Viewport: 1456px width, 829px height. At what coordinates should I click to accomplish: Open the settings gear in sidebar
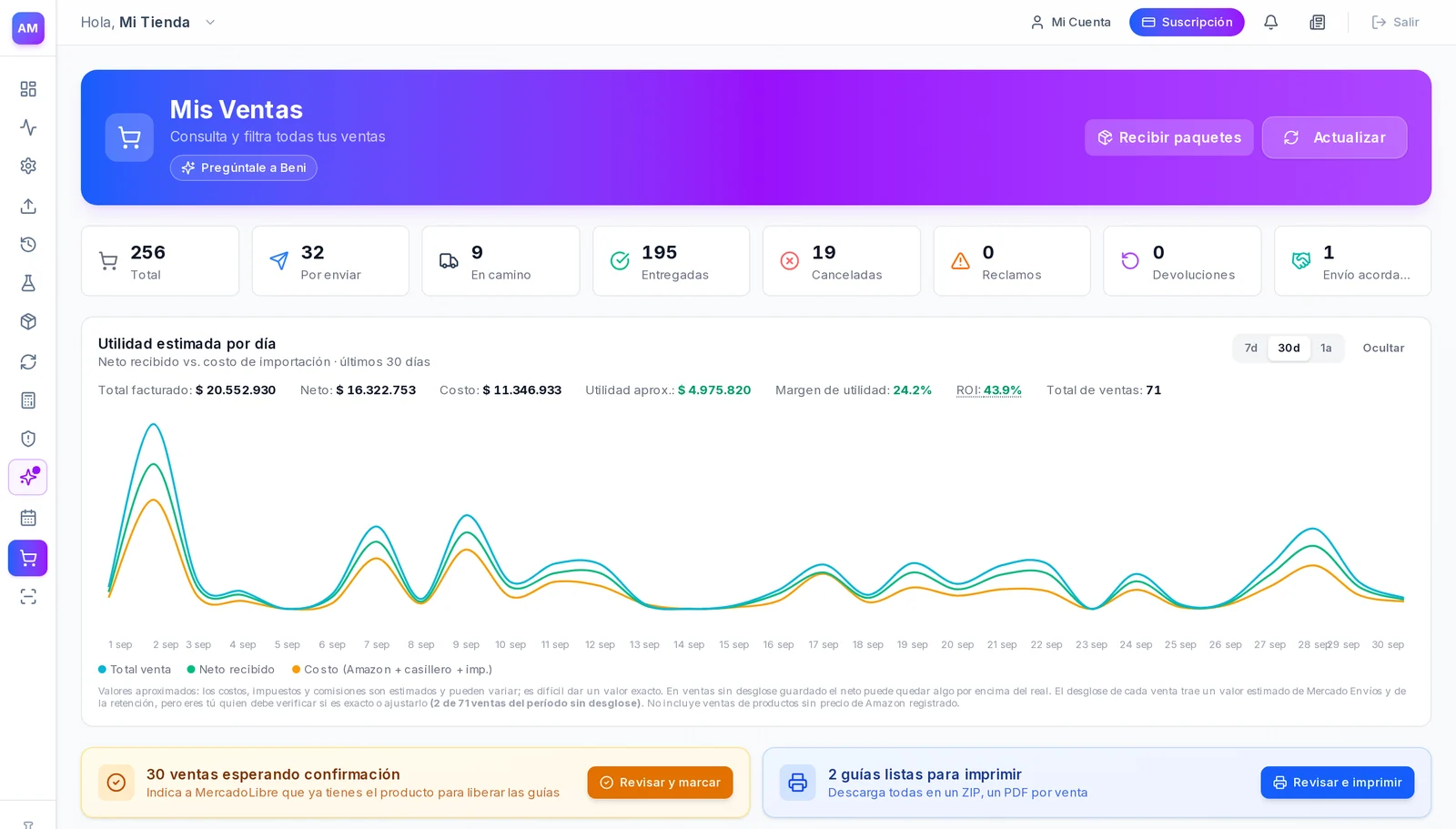pyautogui.click(x=28, y=166)
